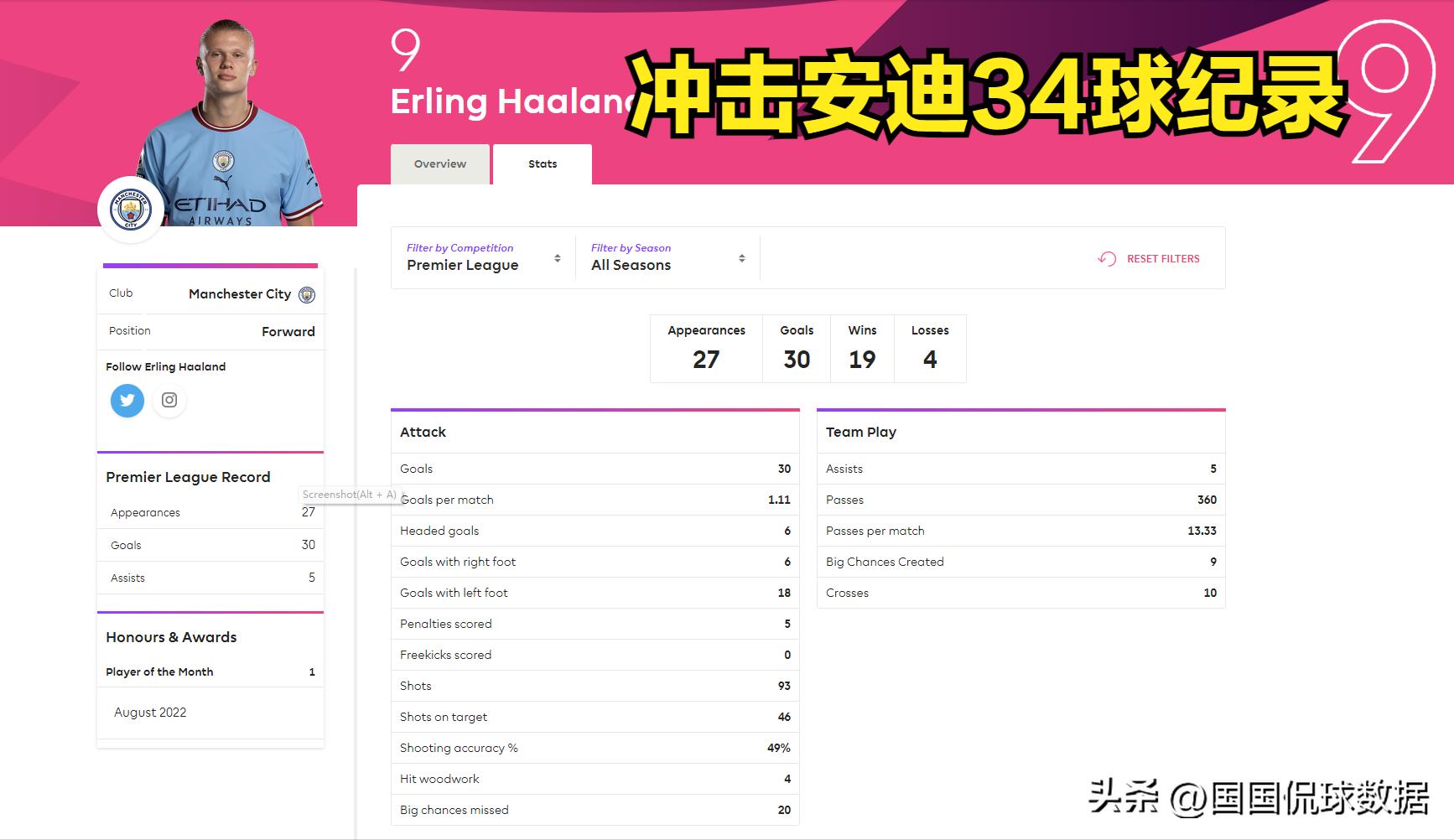
Task: Click the Goals summary stat box
Action: [x=797, y=349]
